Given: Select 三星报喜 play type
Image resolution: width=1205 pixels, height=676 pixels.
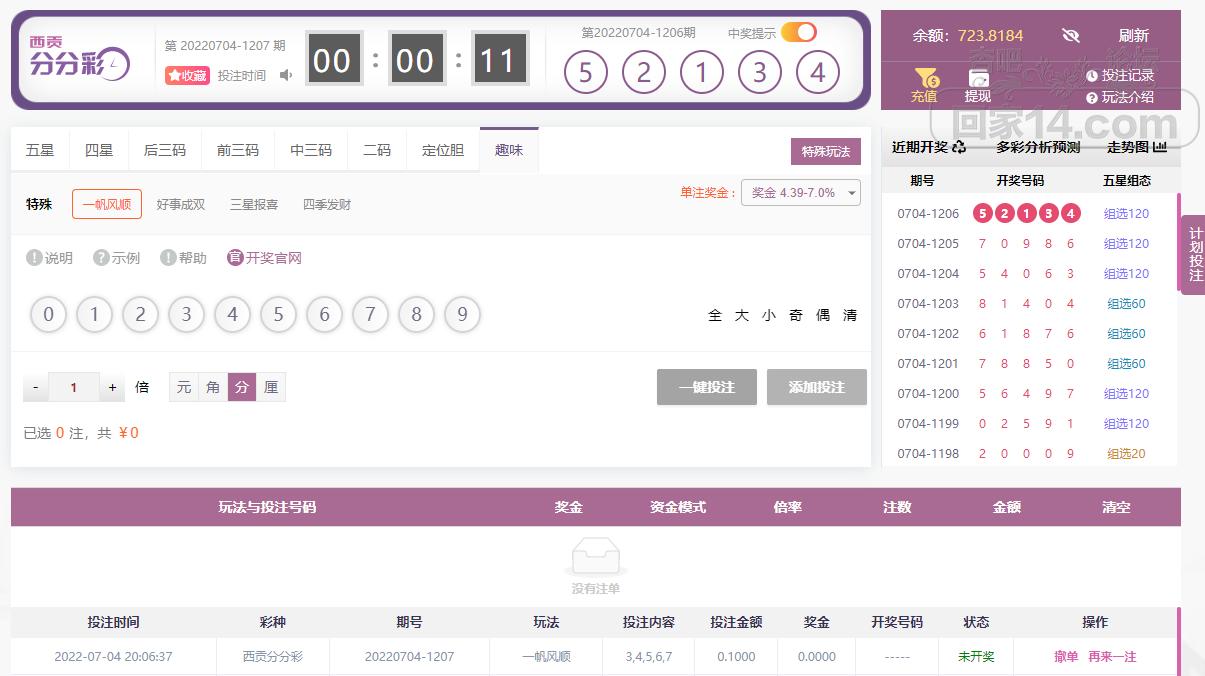Looking at the screenshot, I should pos(254,204).
